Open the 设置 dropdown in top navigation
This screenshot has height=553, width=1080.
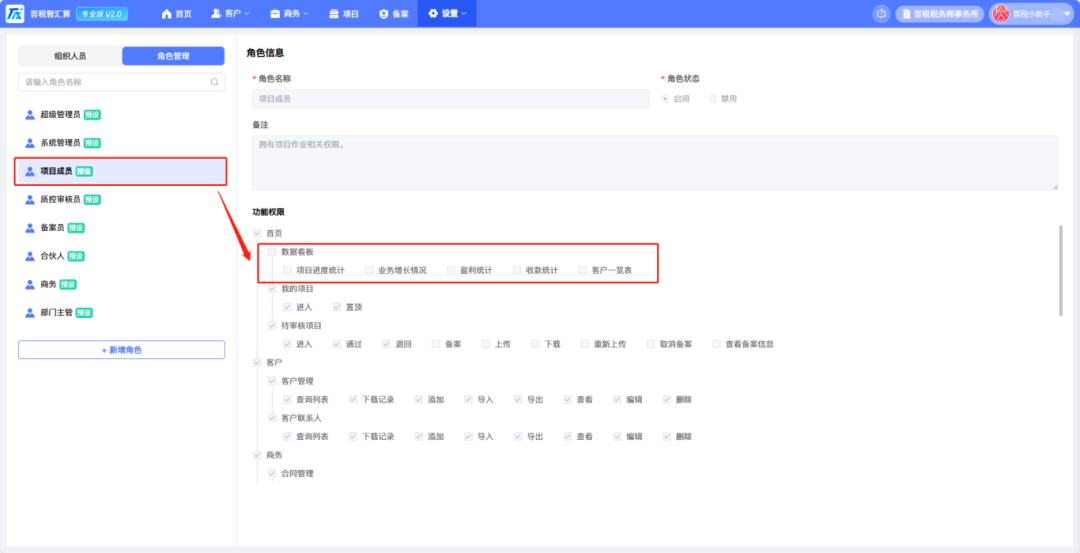[x=447, y=14]
